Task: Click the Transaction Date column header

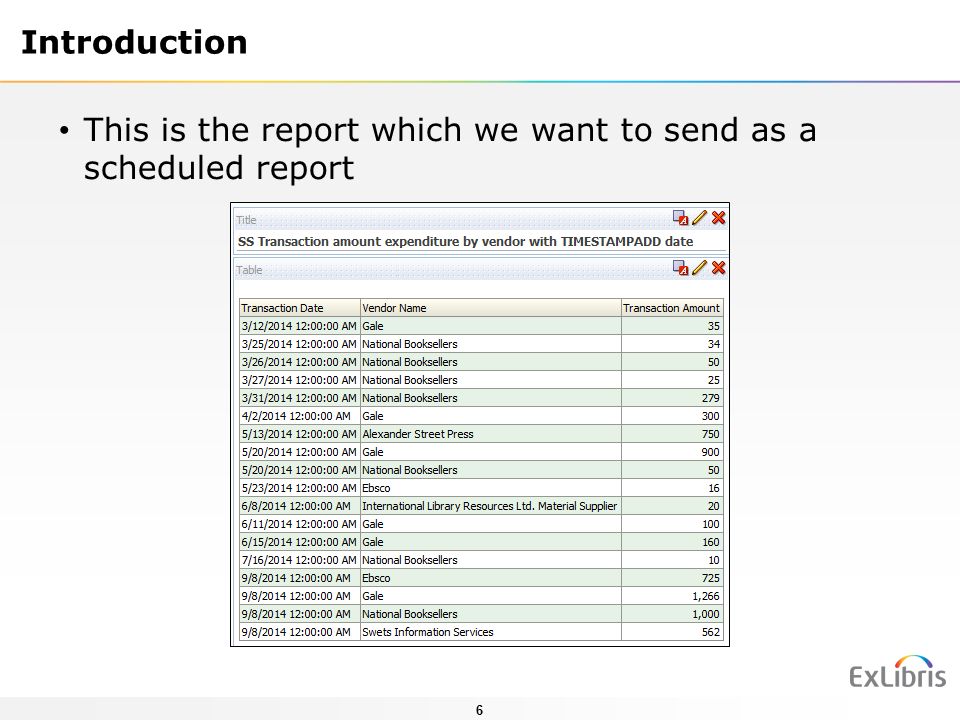Action: click(x=300, y=308)
